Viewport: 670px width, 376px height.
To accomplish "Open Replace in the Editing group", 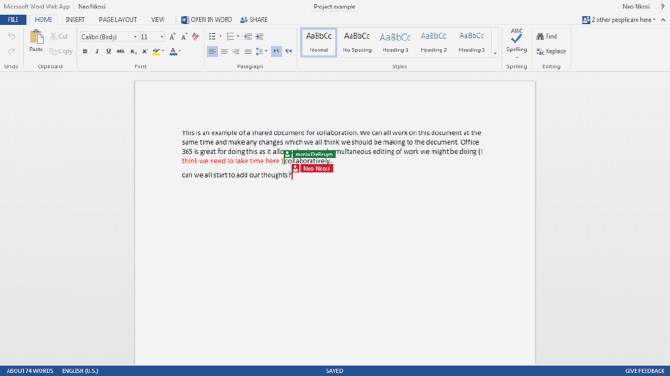I will (x=551, y=51).
